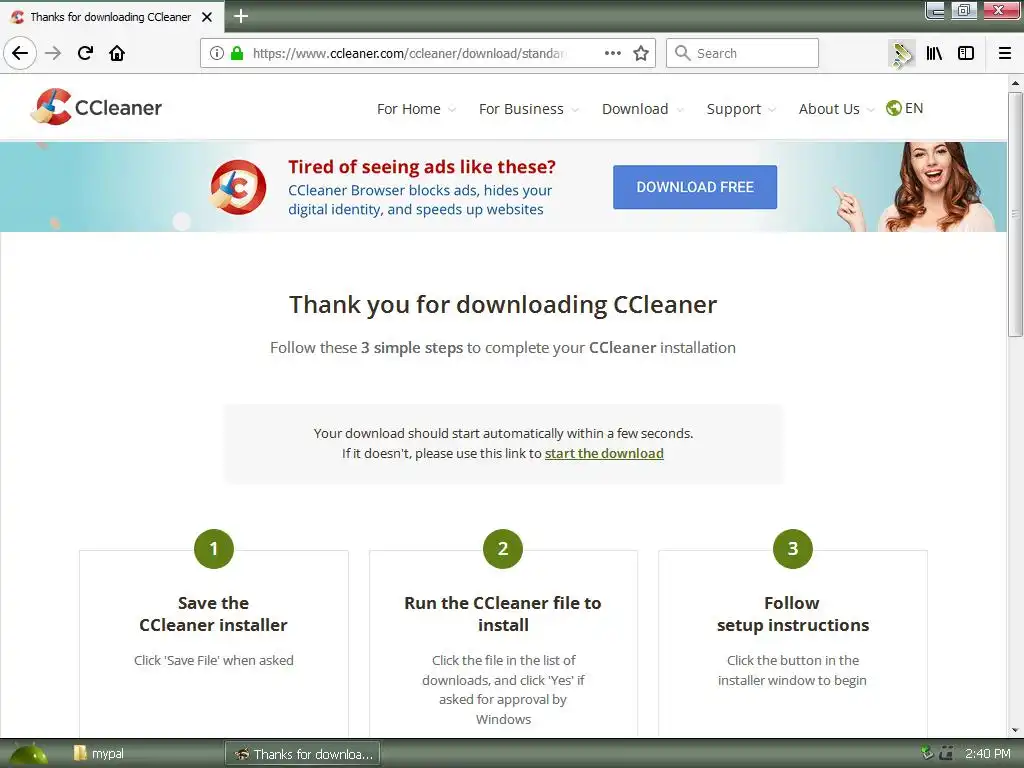Close the Thanks for downloading CCleaner tab
This screenshot has height=768, width=1024.
[x=207, y=17]
